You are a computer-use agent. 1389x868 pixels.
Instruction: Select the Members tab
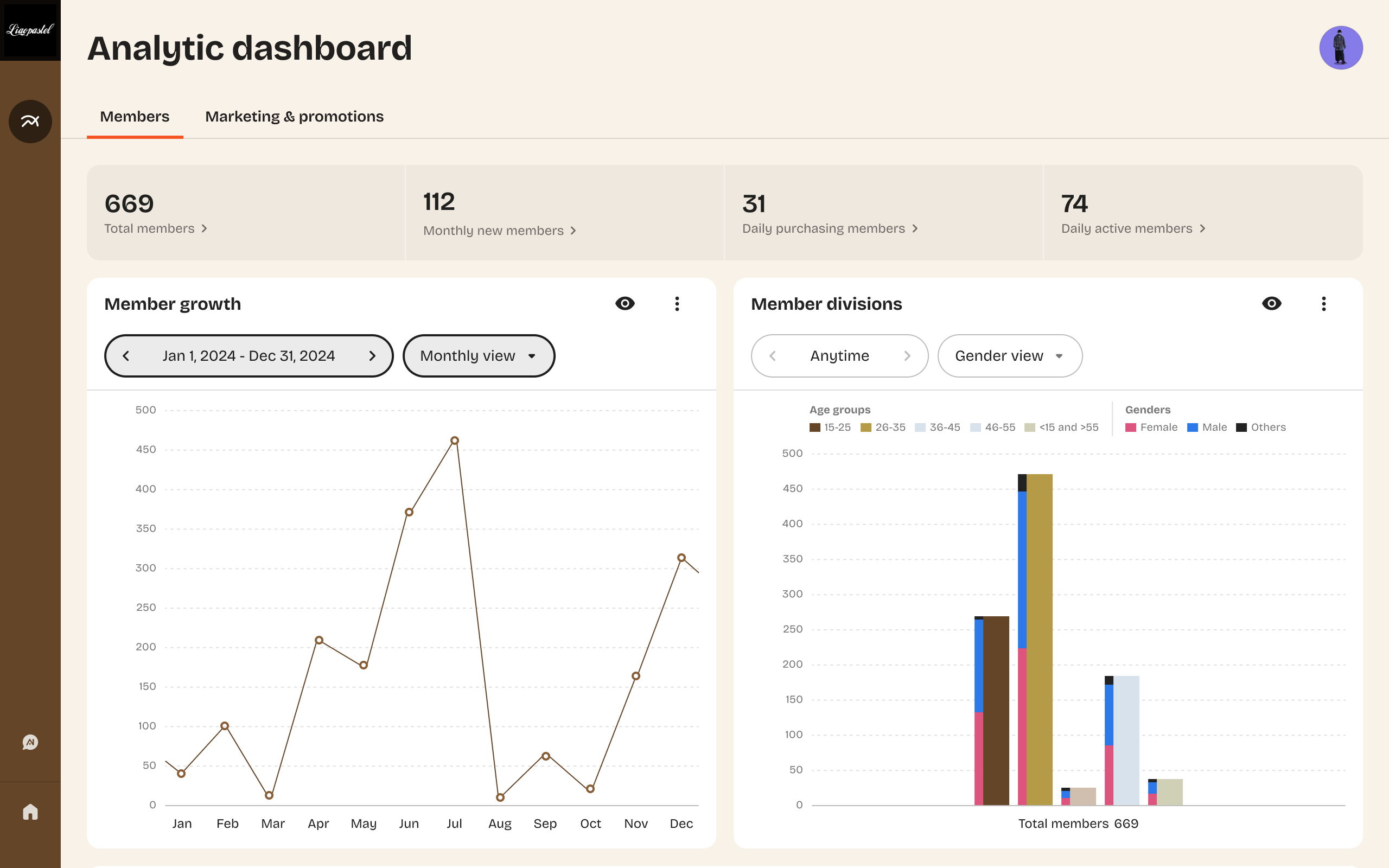tap(135, 116)
